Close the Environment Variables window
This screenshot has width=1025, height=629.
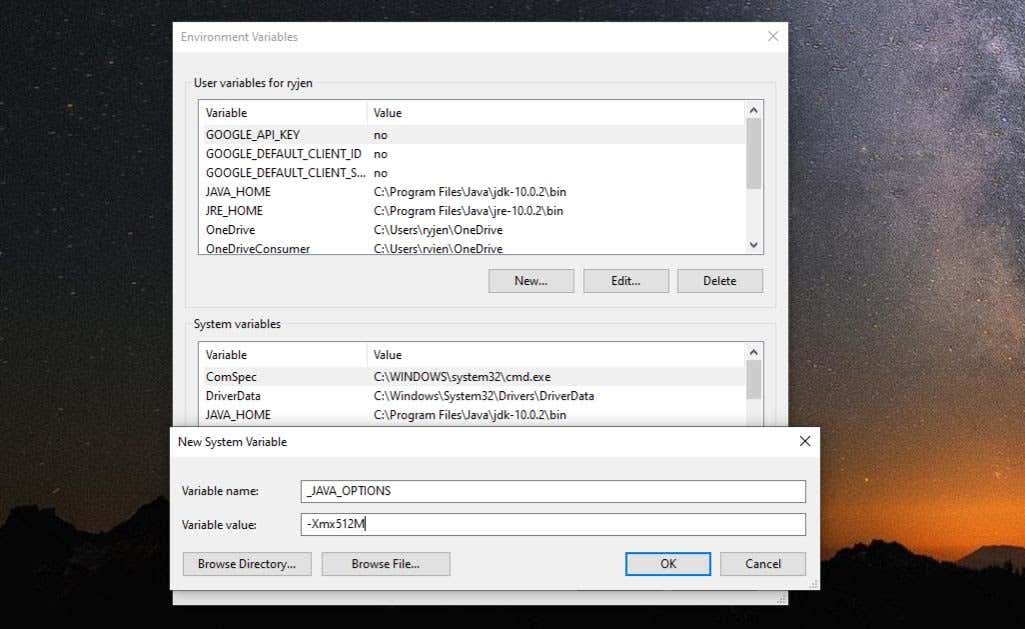[773, 37]
